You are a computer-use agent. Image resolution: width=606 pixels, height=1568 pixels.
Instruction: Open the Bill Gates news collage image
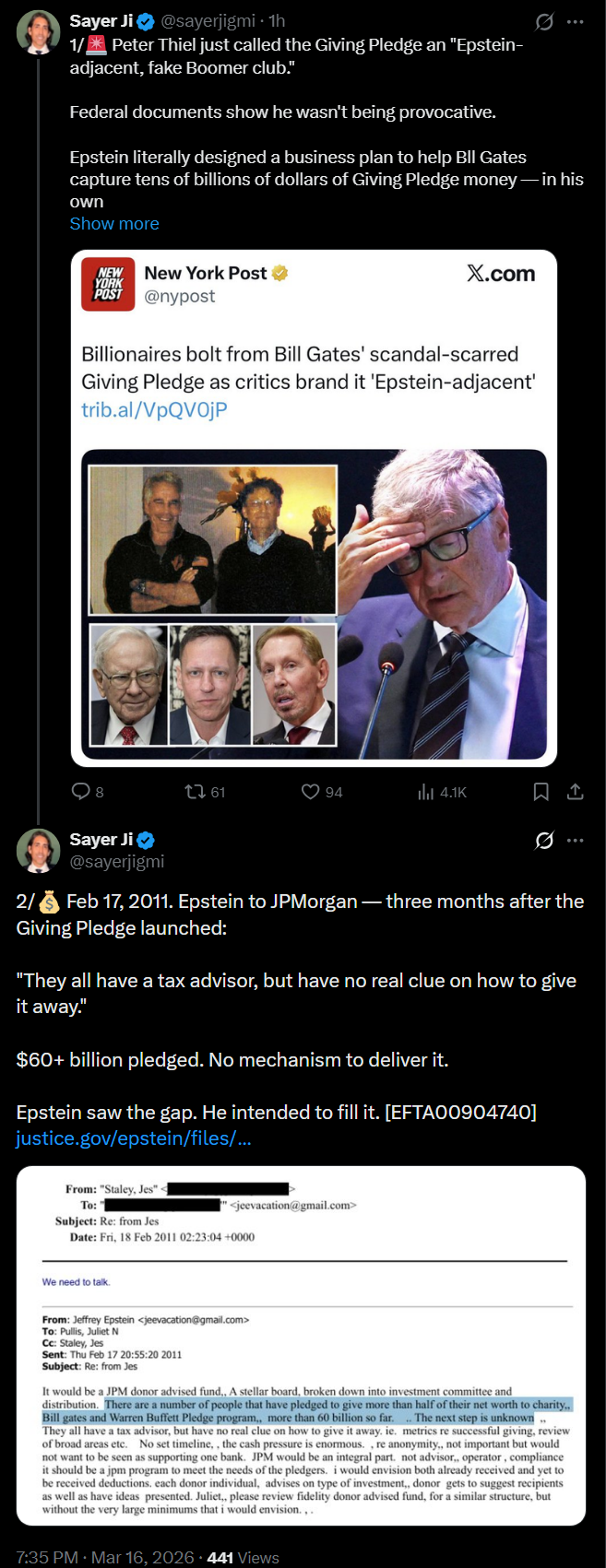point(315,604)
